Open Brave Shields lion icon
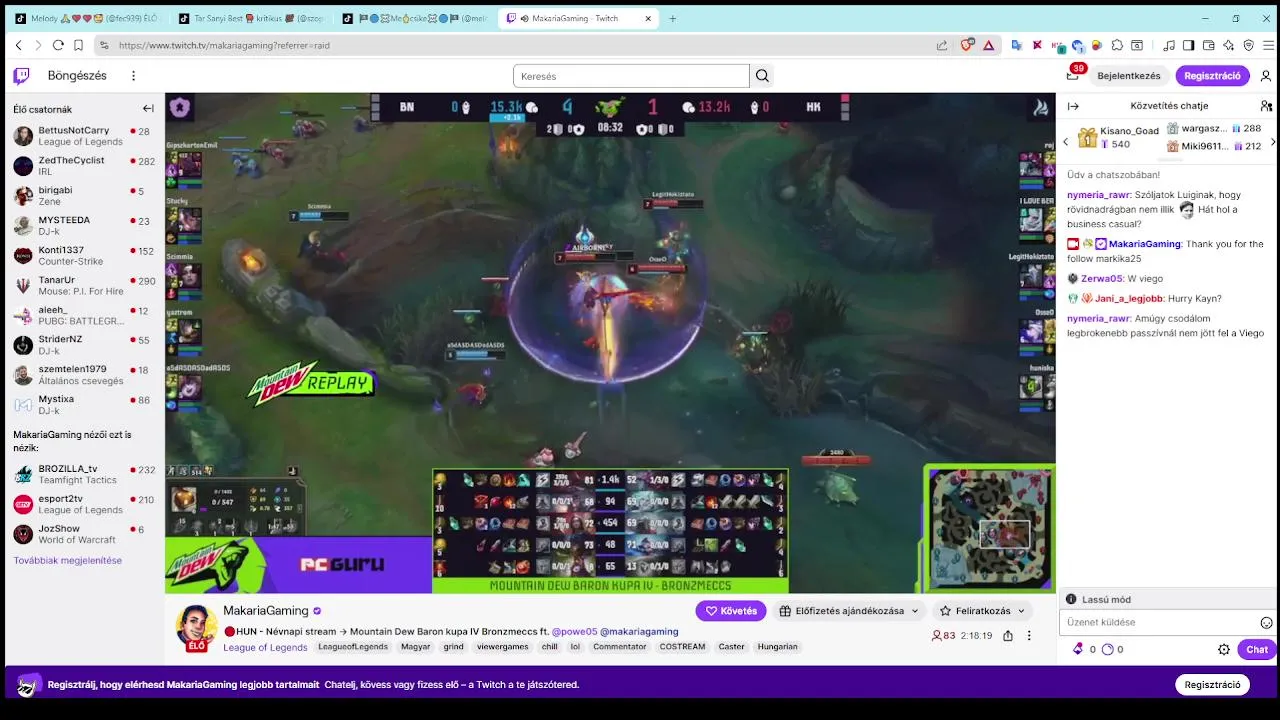 coord(967,45)
